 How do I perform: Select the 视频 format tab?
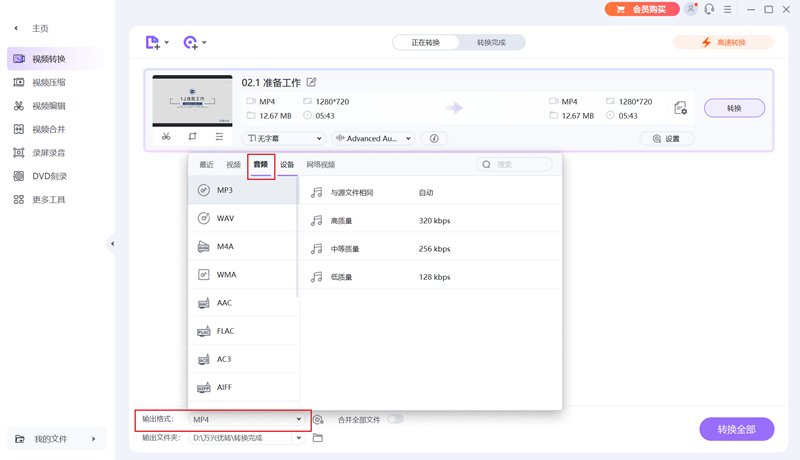233,165
